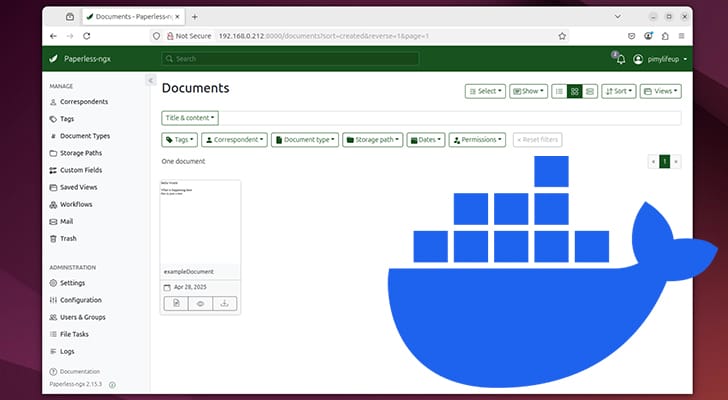Screen dimensions: 728x400
Task: Click the previous page arrow
Action: [x=654, y=161]
